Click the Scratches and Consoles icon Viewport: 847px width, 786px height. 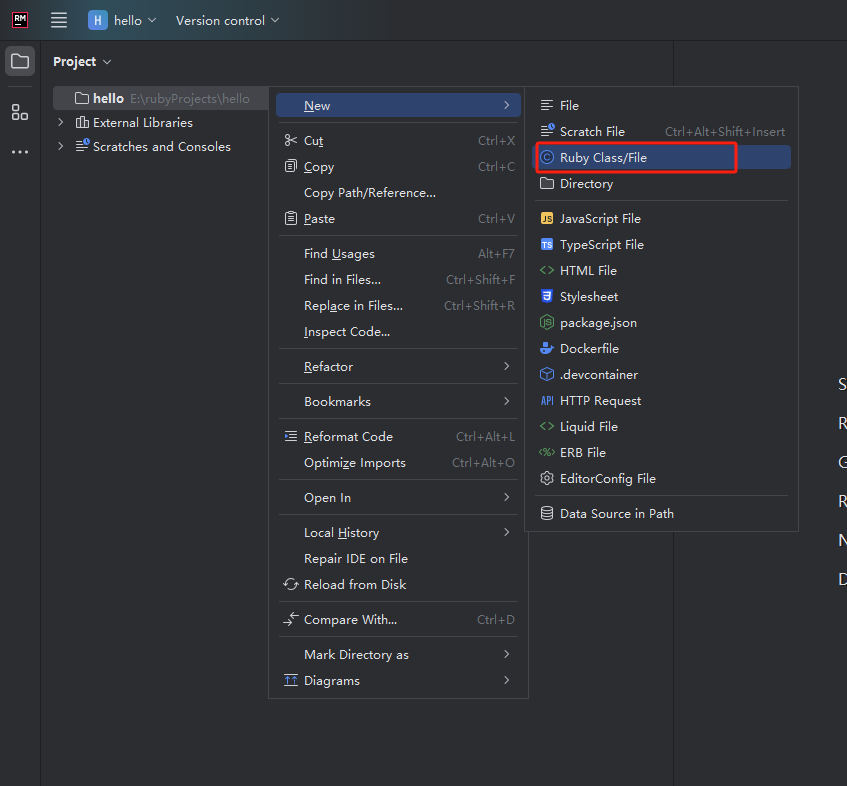(82, 146)
